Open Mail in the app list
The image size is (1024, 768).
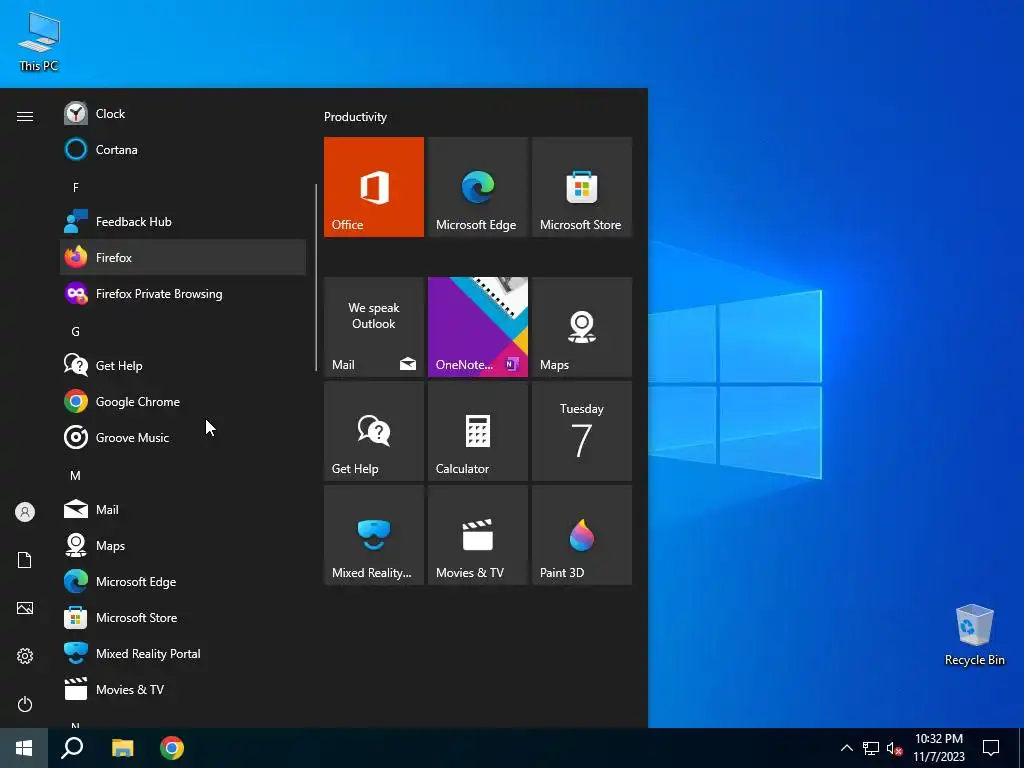click(x=183, y=509)
